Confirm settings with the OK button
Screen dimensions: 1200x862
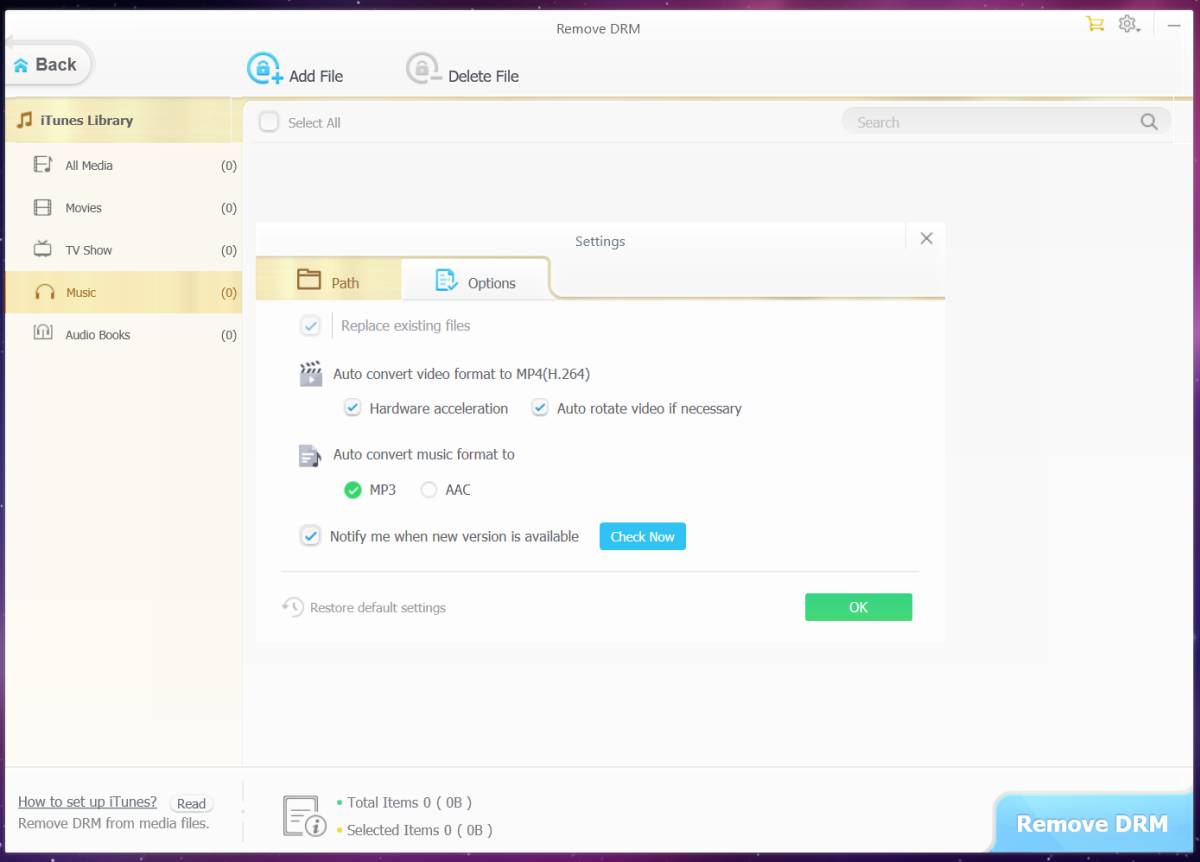[859, 607]
